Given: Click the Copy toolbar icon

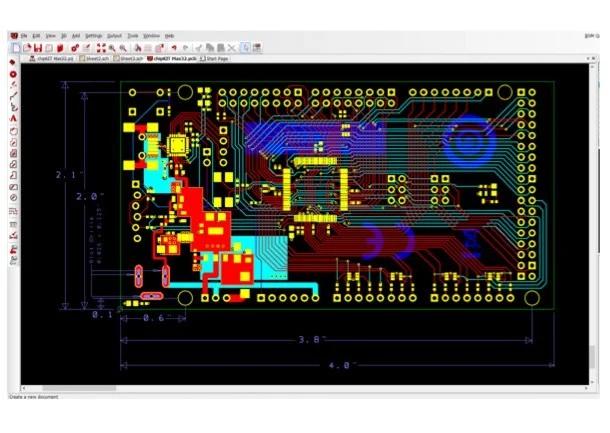Looking at the screenshot, I should (210, 48).
